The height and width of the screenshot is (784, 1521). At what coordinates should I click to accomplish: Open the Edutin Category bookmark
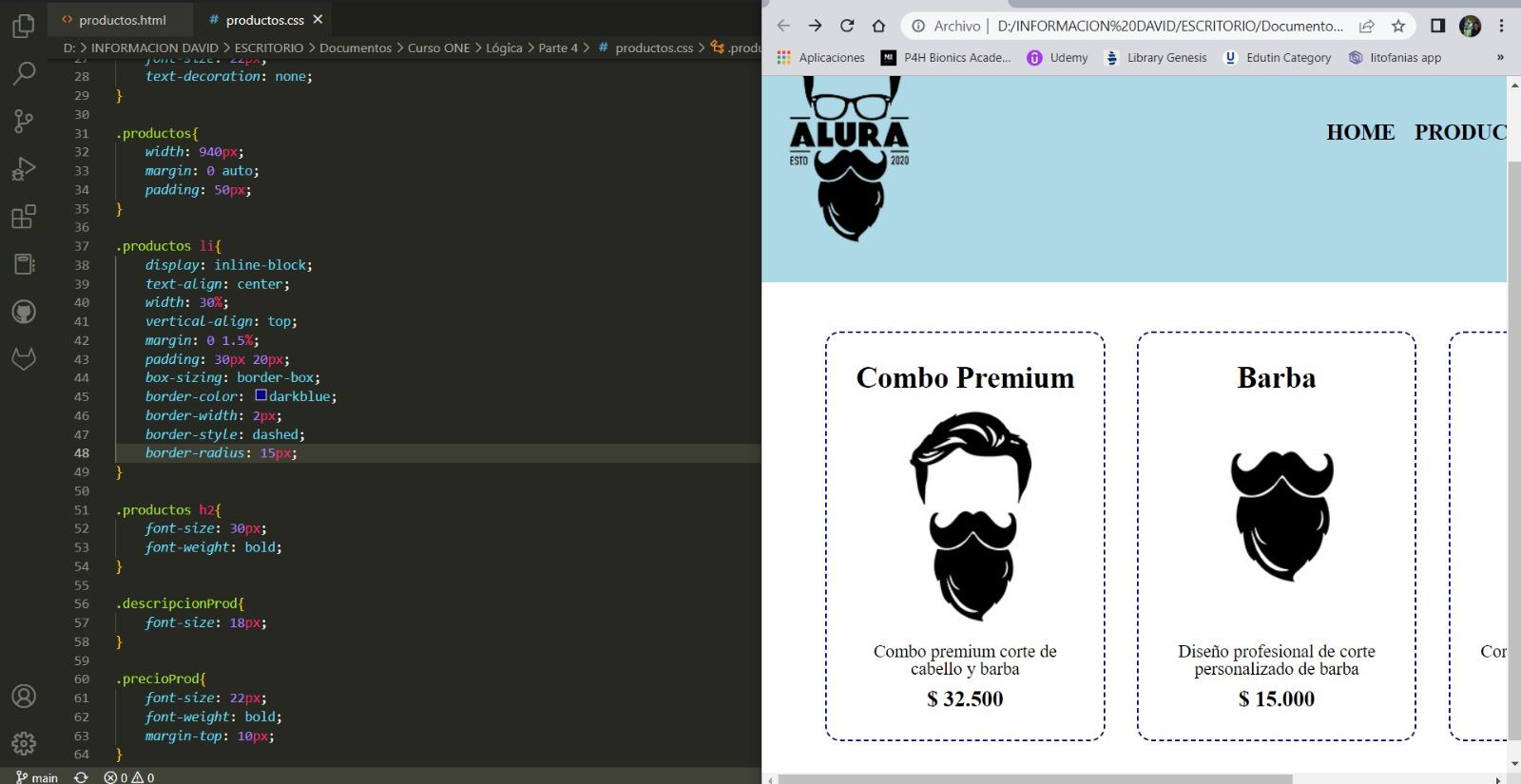pyautogui.click(x=1277, y=57)
